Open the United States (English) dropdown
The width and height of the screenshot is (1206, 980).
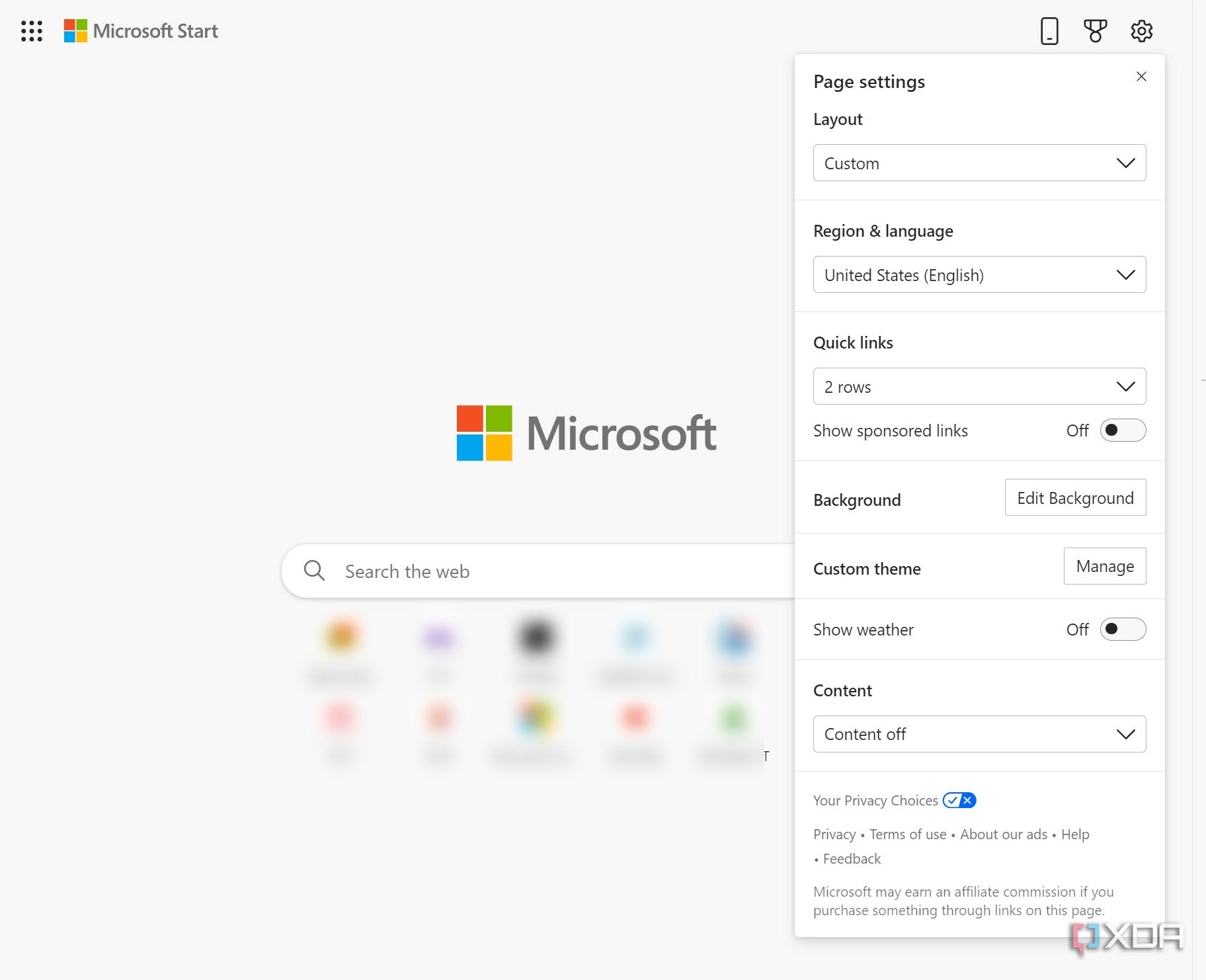point(979,274)
